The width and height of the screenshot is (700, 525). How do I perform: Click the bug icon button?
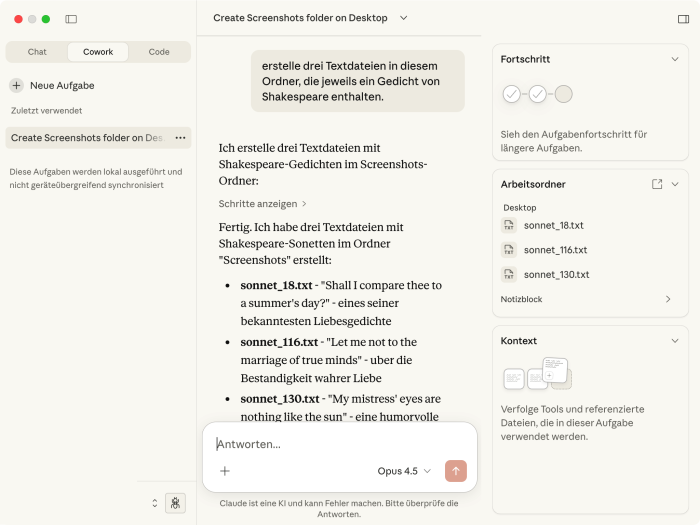pos(175,503)
